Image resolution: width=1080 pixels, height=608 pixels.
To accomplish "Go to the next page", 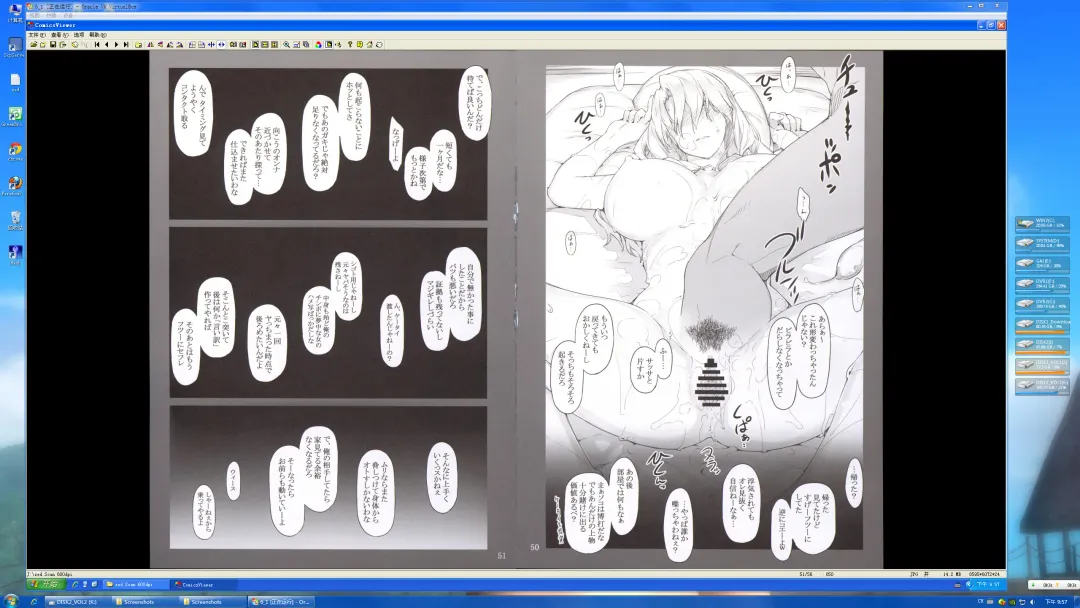I will click(116, 44).
